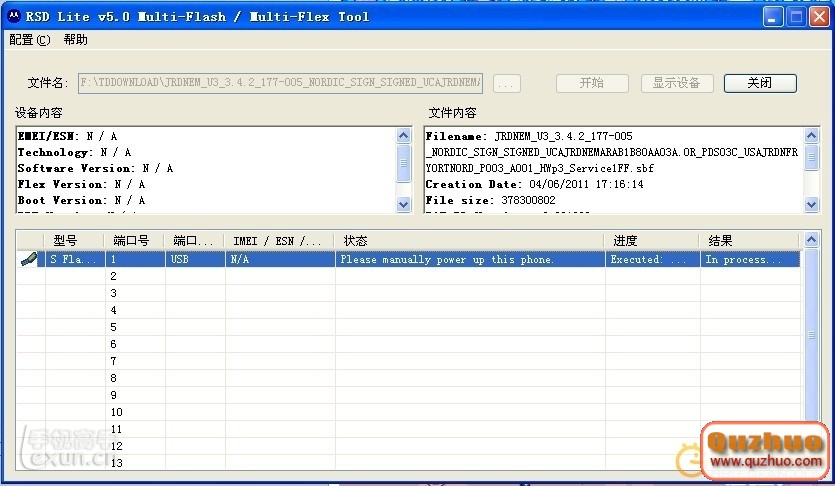Click the 'Software Version: N / A' line
835x486 pixels.
[96, 168]
